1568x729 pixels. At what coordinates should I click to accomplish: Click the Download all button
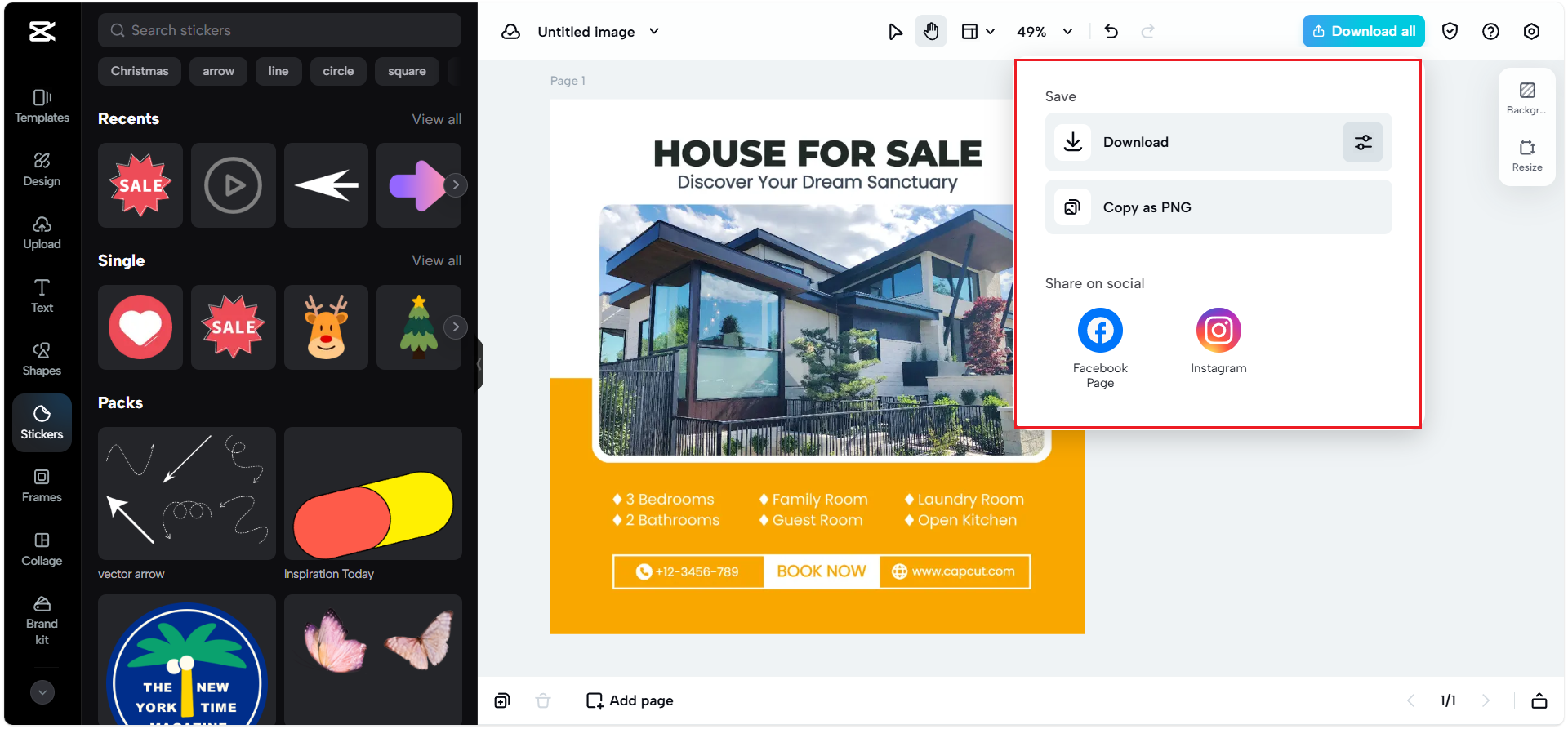point(1363,32)
